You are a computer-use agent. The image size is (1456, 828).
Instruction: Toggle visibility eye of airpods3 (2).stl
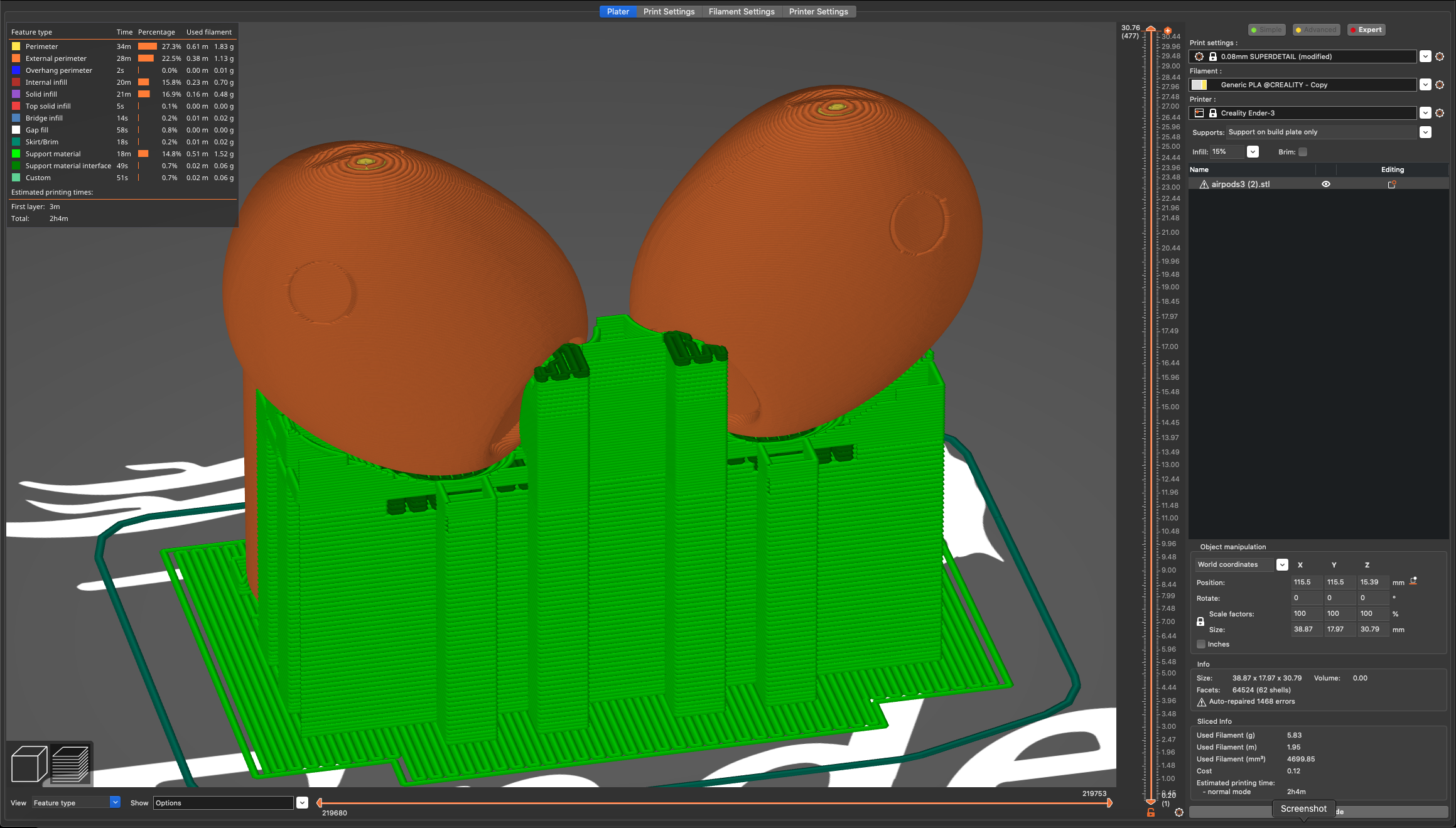pos(1326,185)
